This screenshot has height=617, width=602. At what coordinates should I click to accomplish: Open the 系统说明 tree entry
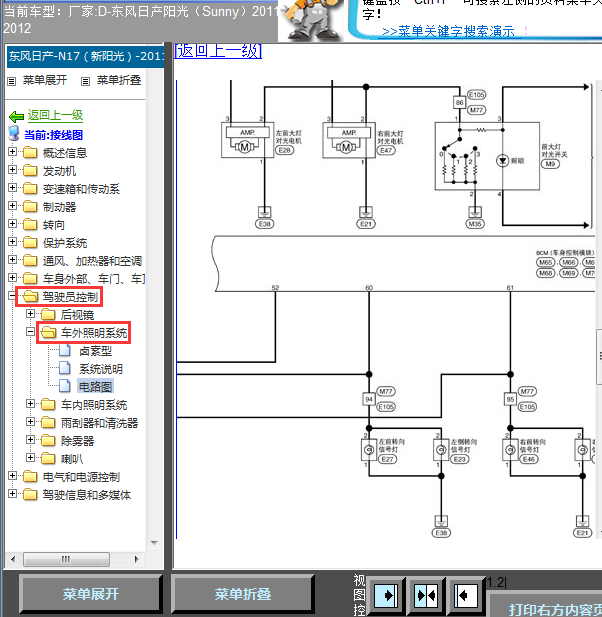(101, 369)
